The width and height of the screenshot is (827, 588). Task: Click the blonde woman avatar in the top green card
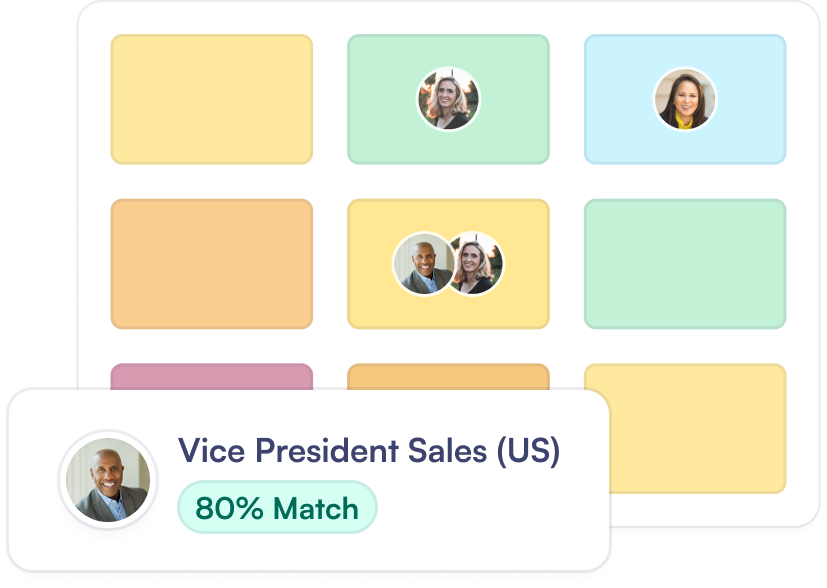tap(448, 99)
